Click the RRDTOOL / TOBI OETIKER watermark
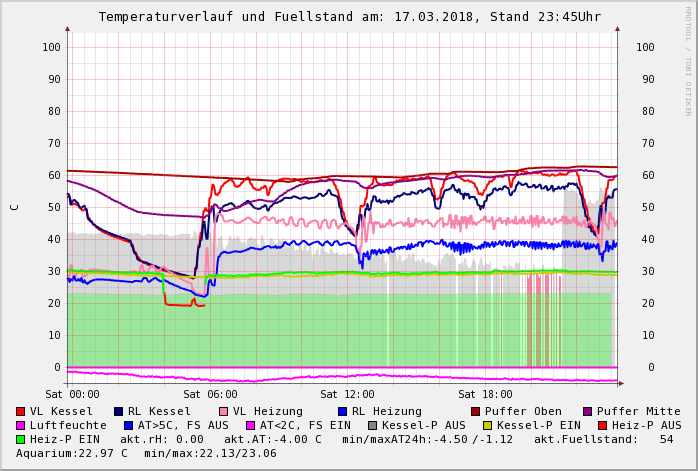698x471 pixels. [x=688, y=60]
